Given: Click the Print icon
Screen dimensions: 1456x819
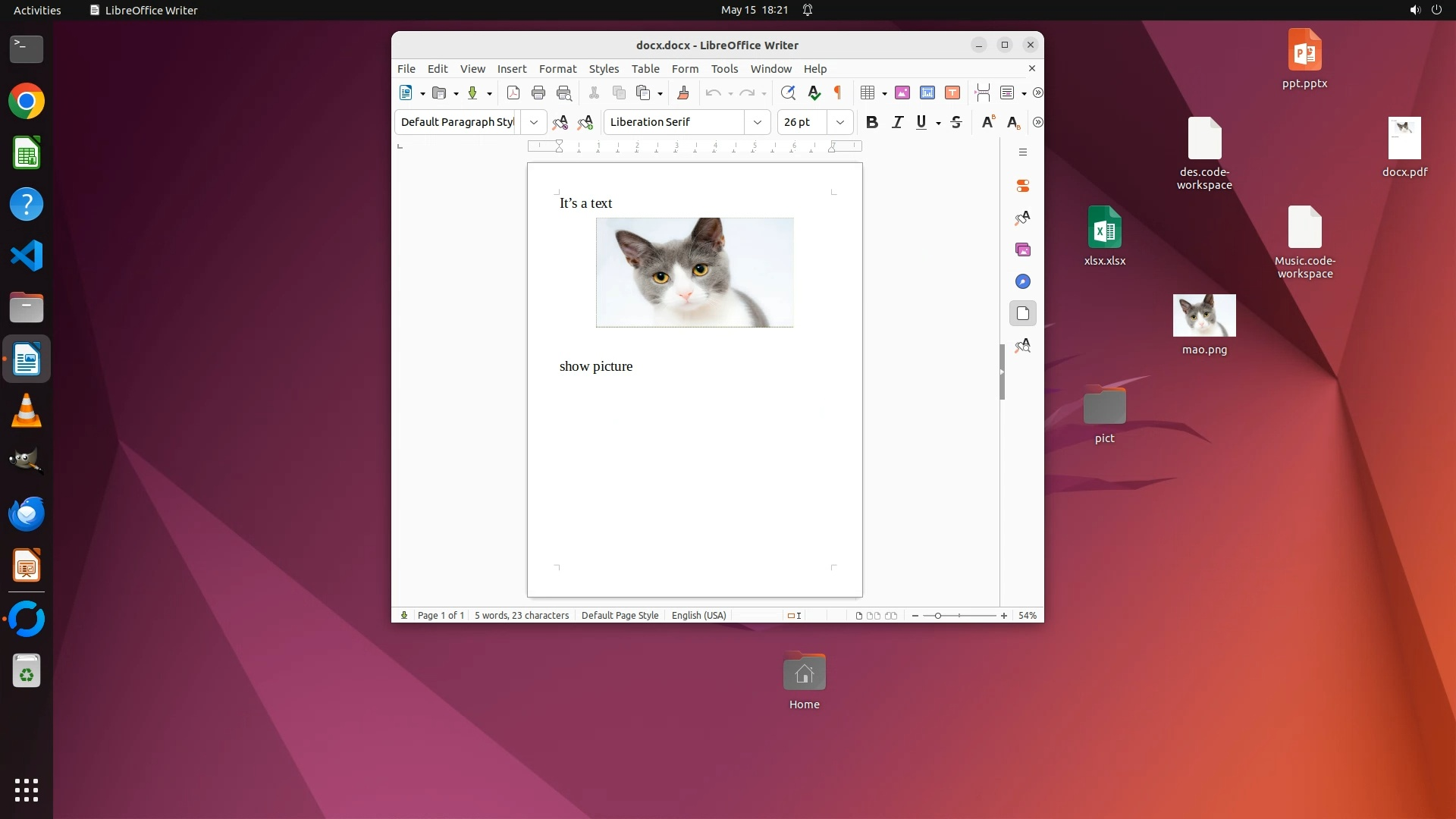Looking at the screenshot, I should click(x=538, y=93).
